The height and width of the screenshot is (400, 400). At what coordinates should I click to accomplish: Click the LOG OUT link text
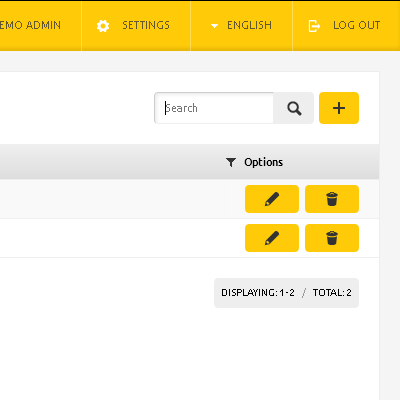tap(356, 25)
